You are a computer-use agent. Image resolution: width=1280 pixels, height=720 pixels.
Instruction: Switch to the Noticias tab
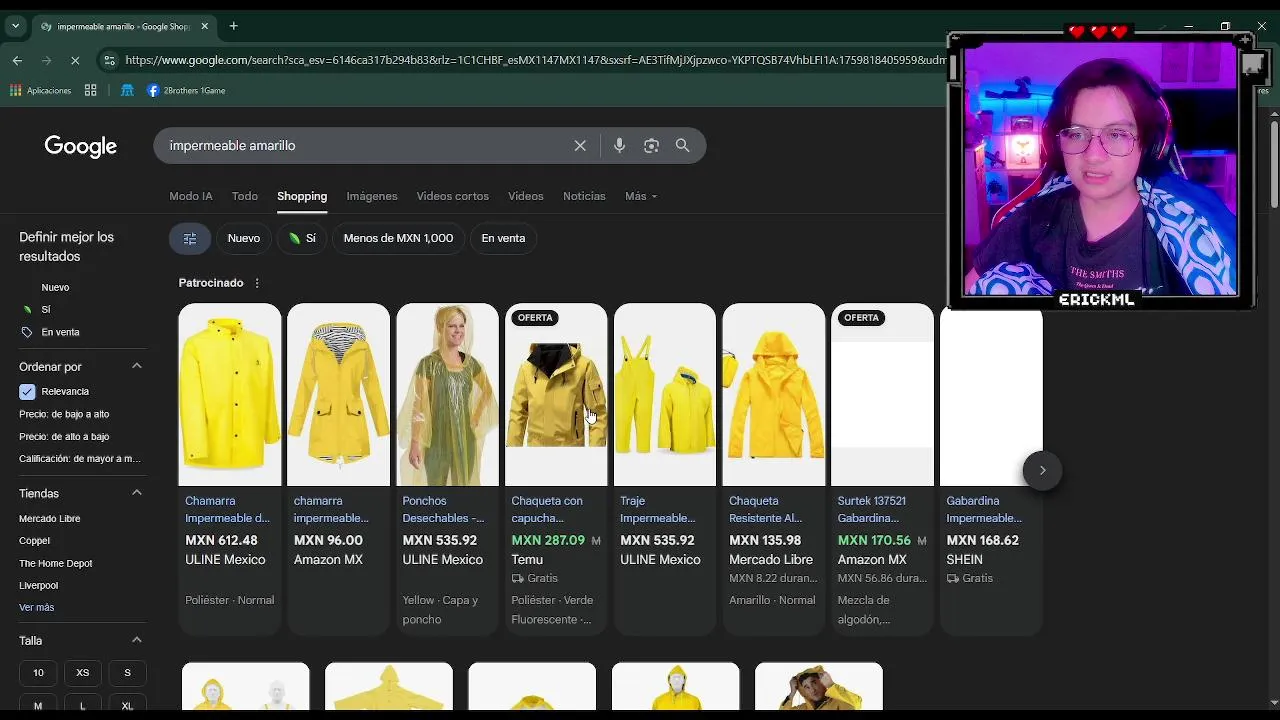584,196
